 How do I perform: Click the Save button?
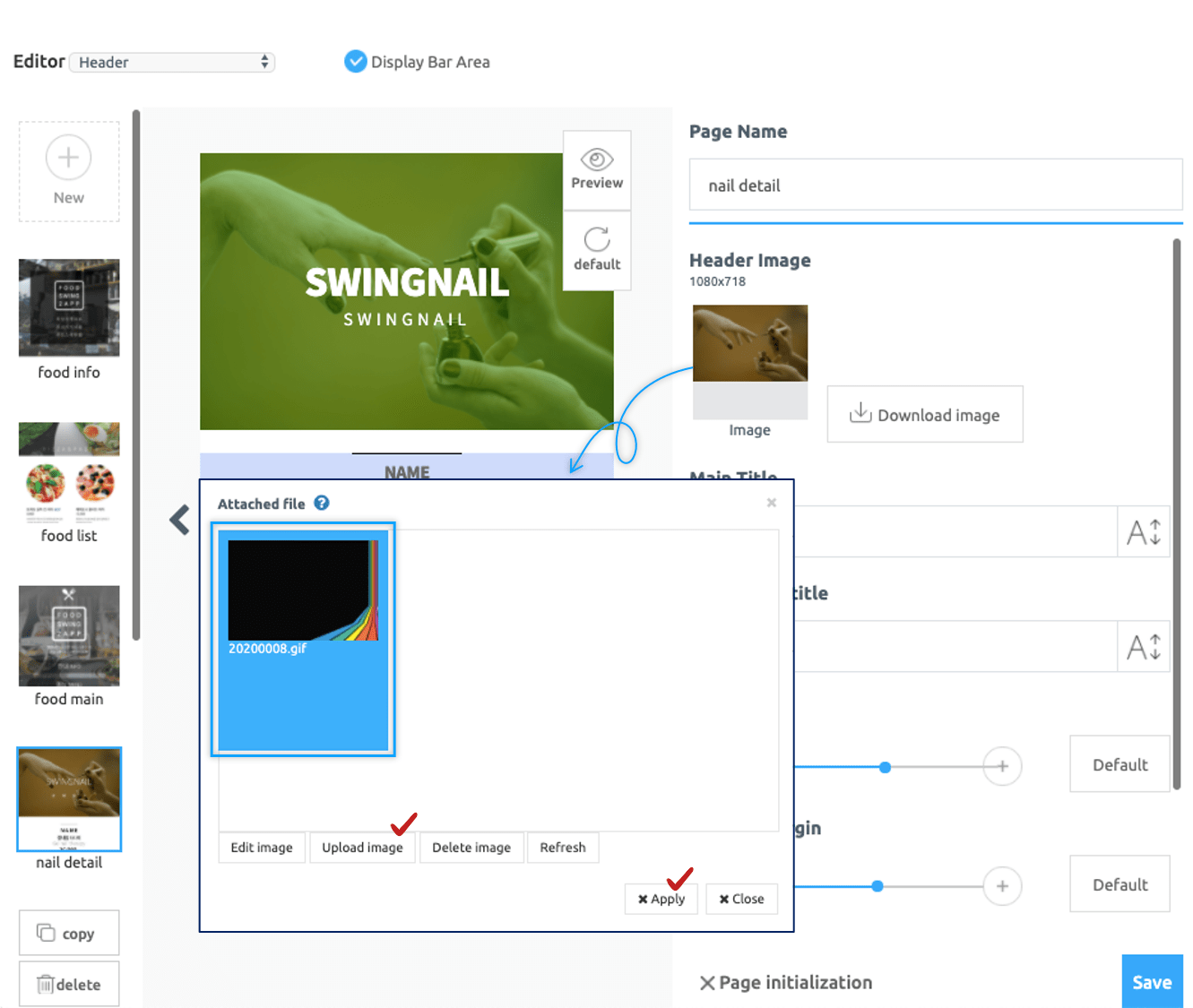[1152, 982]
